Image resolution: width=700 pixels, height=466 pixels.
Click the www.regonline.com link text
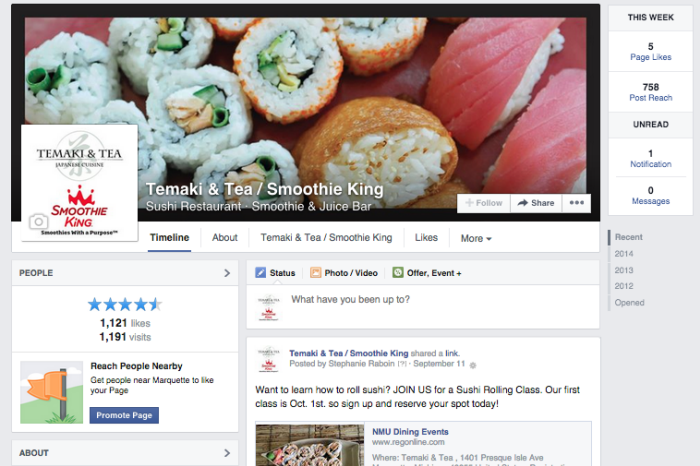click(408, 442)
